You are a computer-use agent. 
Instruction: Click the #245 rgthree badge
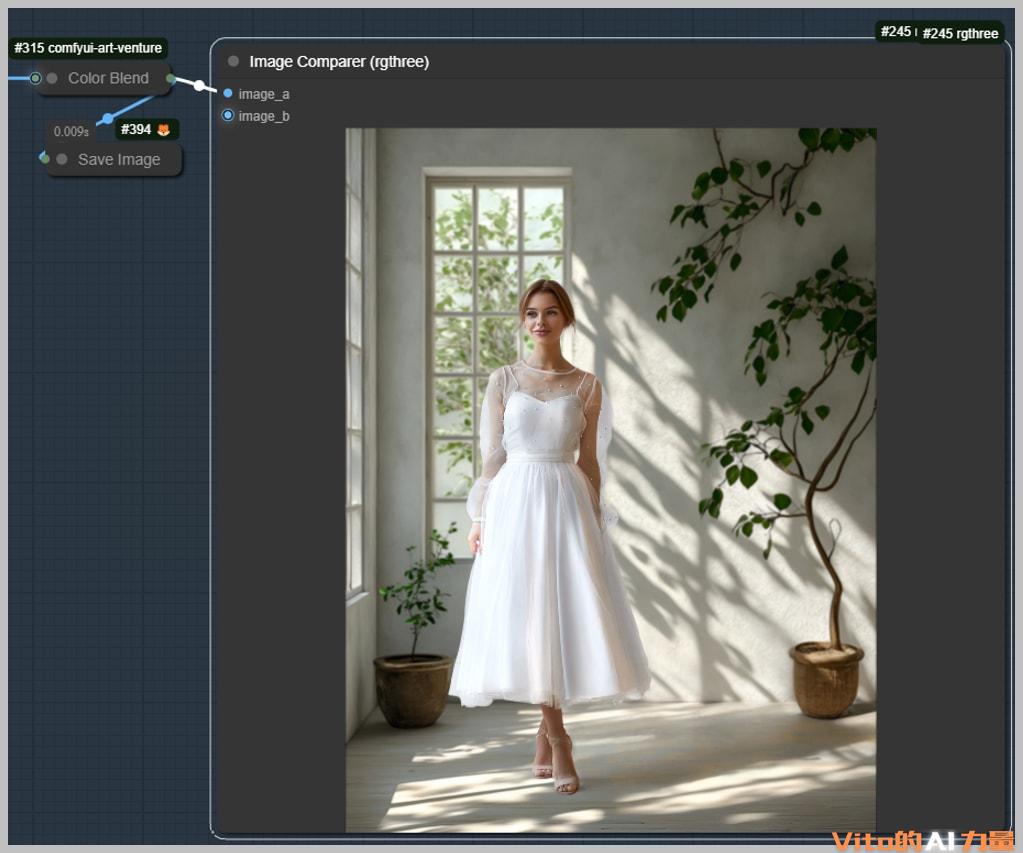[x=960, y=33]
